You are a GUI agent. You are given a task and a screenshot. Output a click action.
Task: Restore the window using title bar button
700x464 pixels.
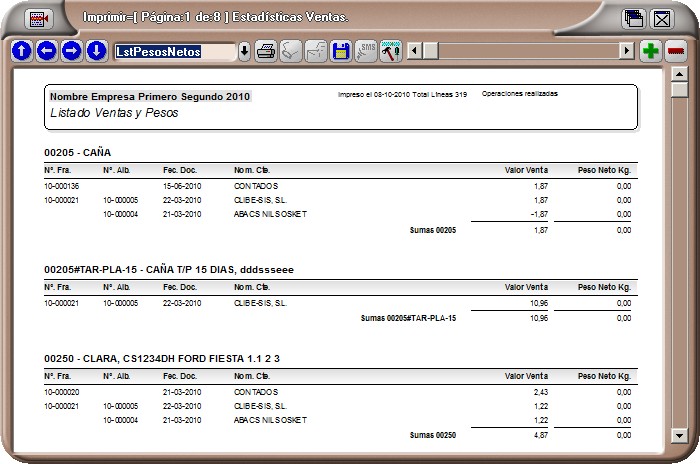(634, 18)
